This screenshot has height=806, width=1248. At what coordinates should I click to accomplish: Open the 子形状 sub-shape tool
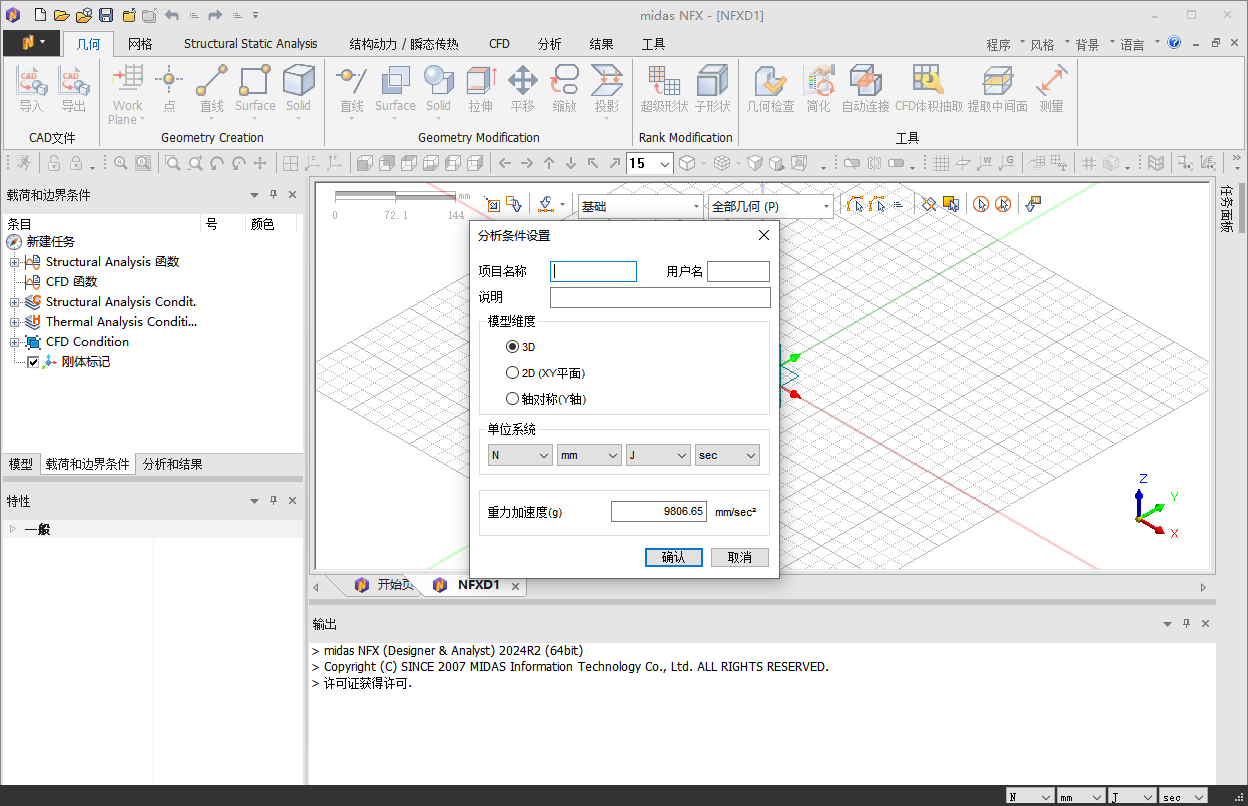tap(712, 89)
